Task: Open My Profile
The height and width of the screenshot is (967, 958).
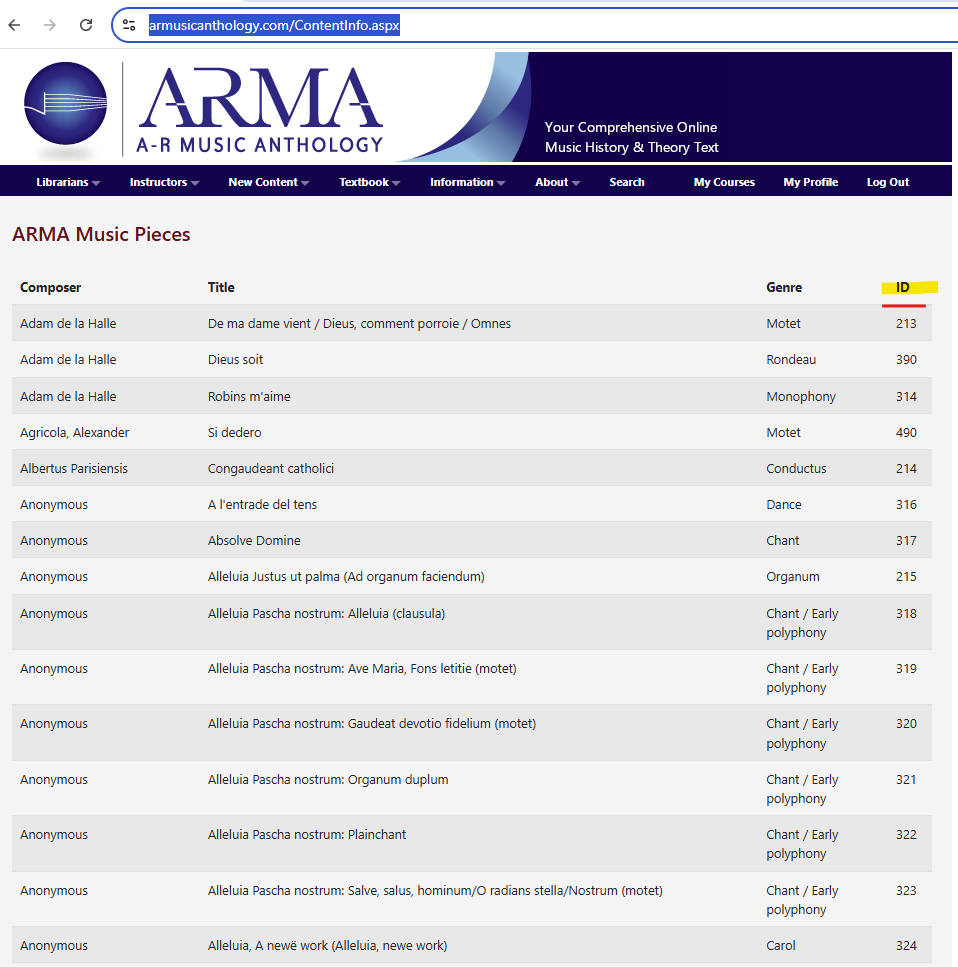Action: [x=811, y=182]
